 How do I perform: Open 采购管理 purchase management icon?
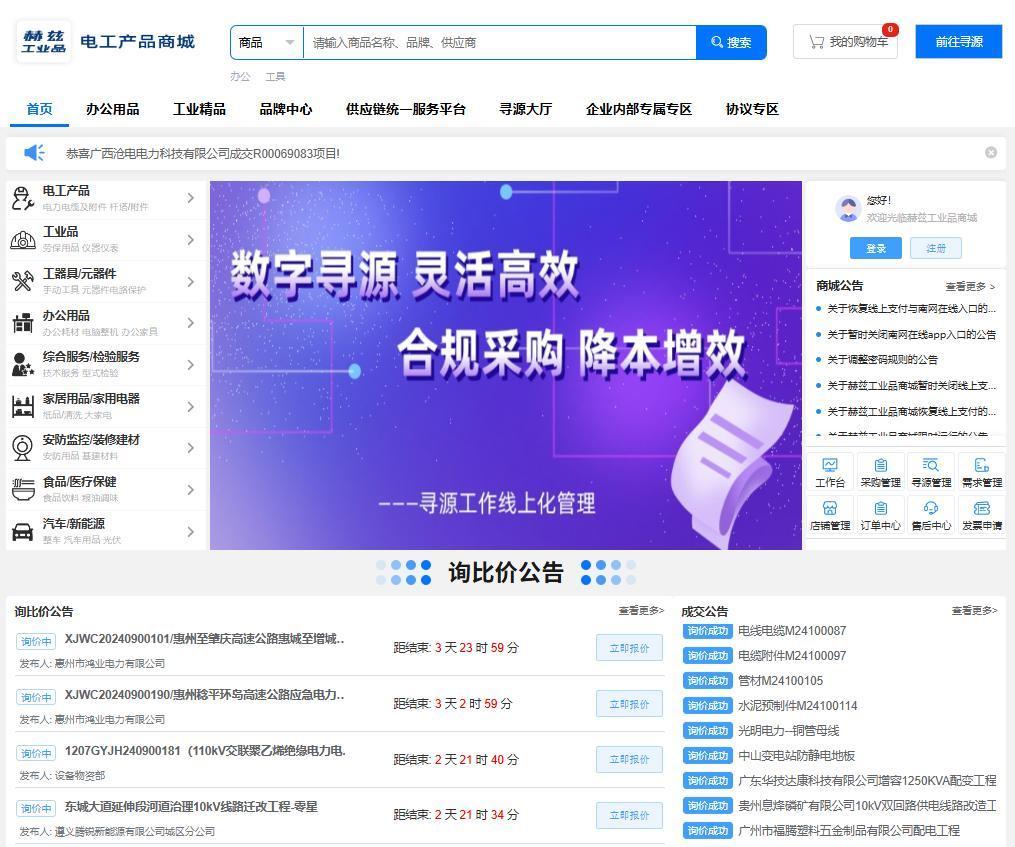(x=880, y=471)
